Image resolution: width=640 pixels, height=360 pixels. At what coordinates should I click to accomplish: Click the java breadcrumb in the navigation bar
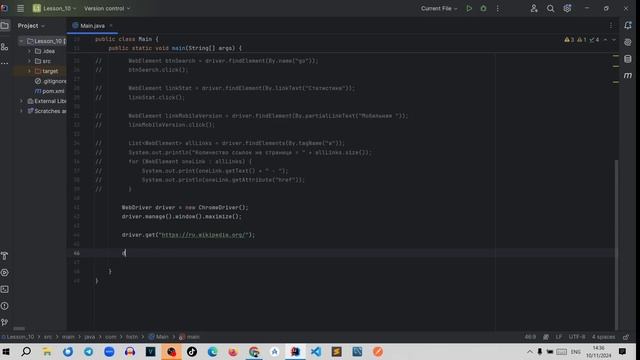click(x=89, y=337)
